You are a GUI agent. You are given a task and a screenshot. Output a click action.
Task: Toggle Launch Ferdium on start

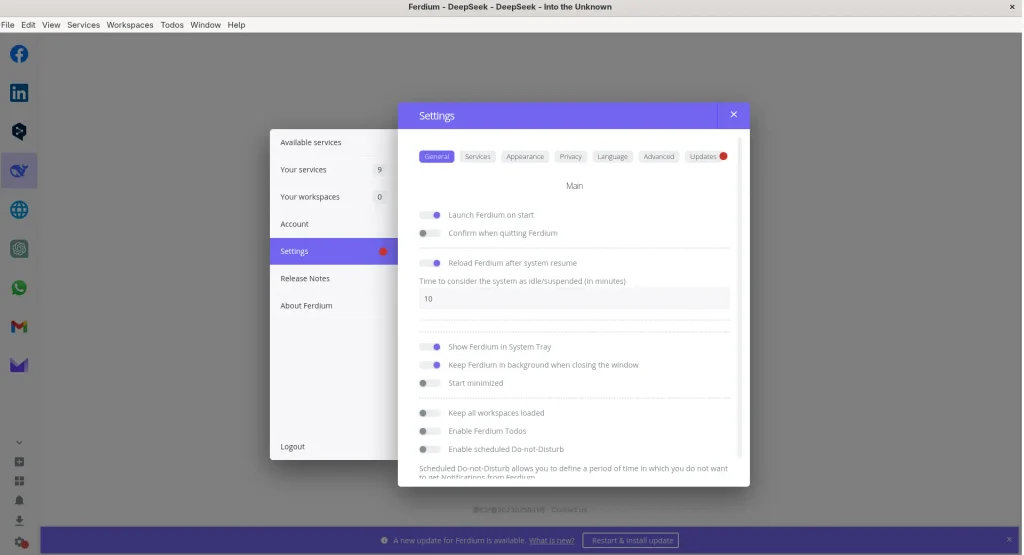[430, 215]
